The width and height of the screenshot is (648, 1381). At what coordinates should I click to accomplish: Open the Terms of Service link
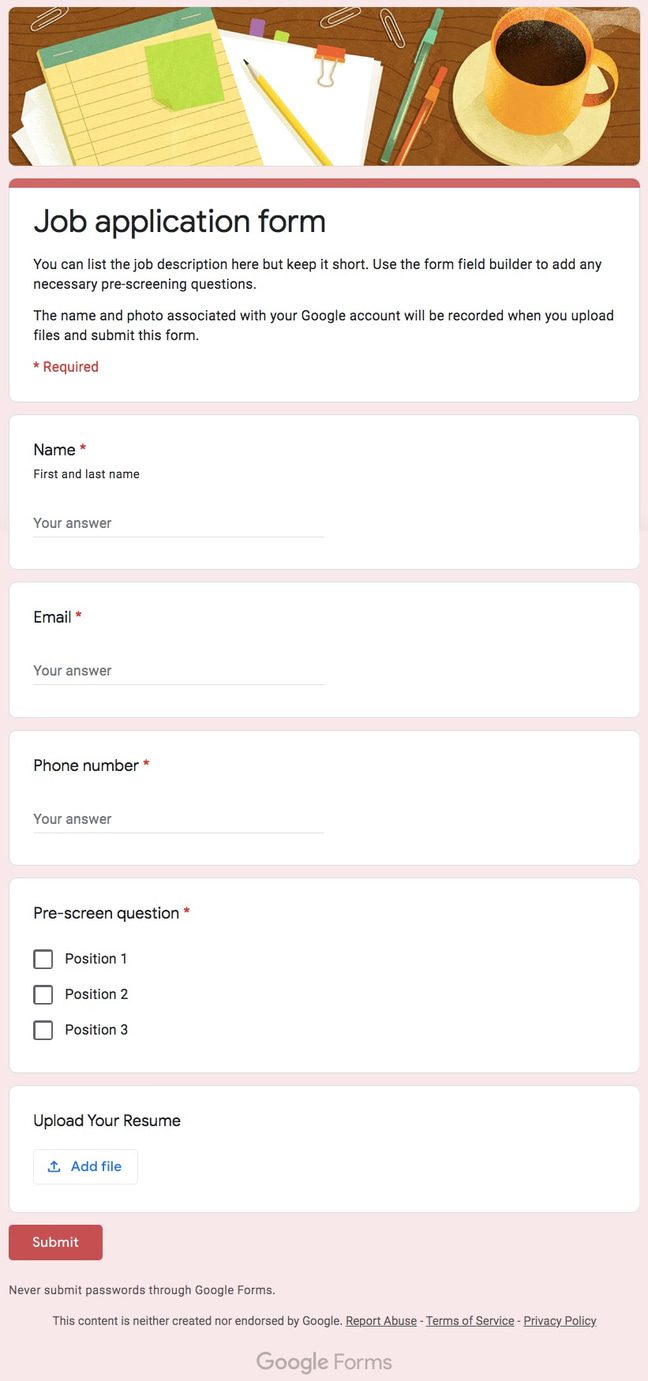coord(469,1320)
